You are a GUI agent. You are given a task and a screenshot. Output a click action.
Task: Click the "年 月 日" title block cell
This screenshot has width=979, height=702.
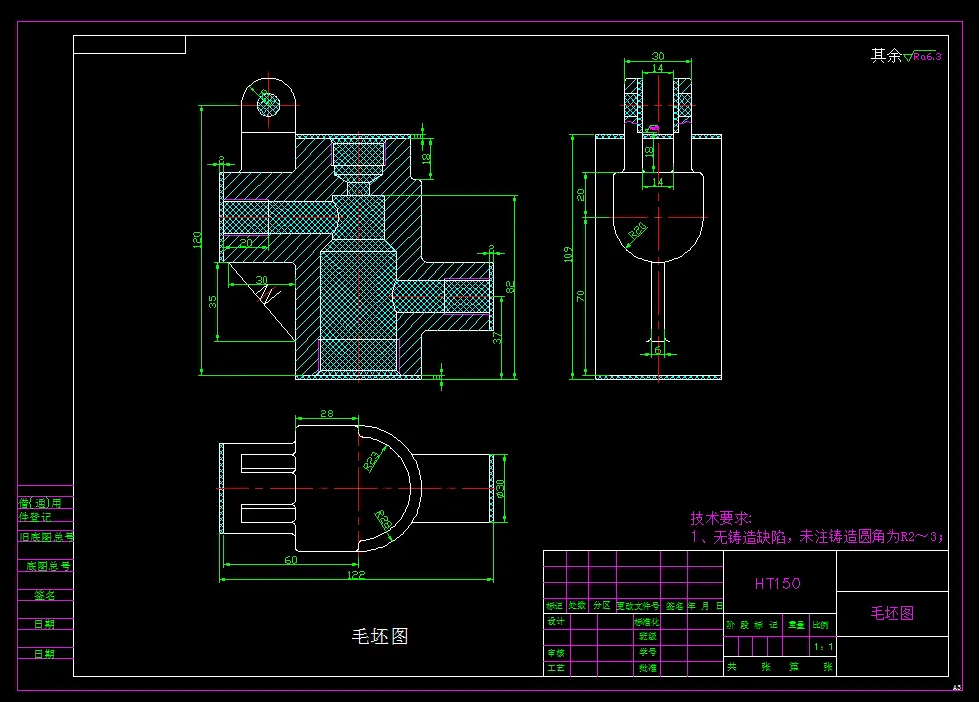tap(705, 606)
